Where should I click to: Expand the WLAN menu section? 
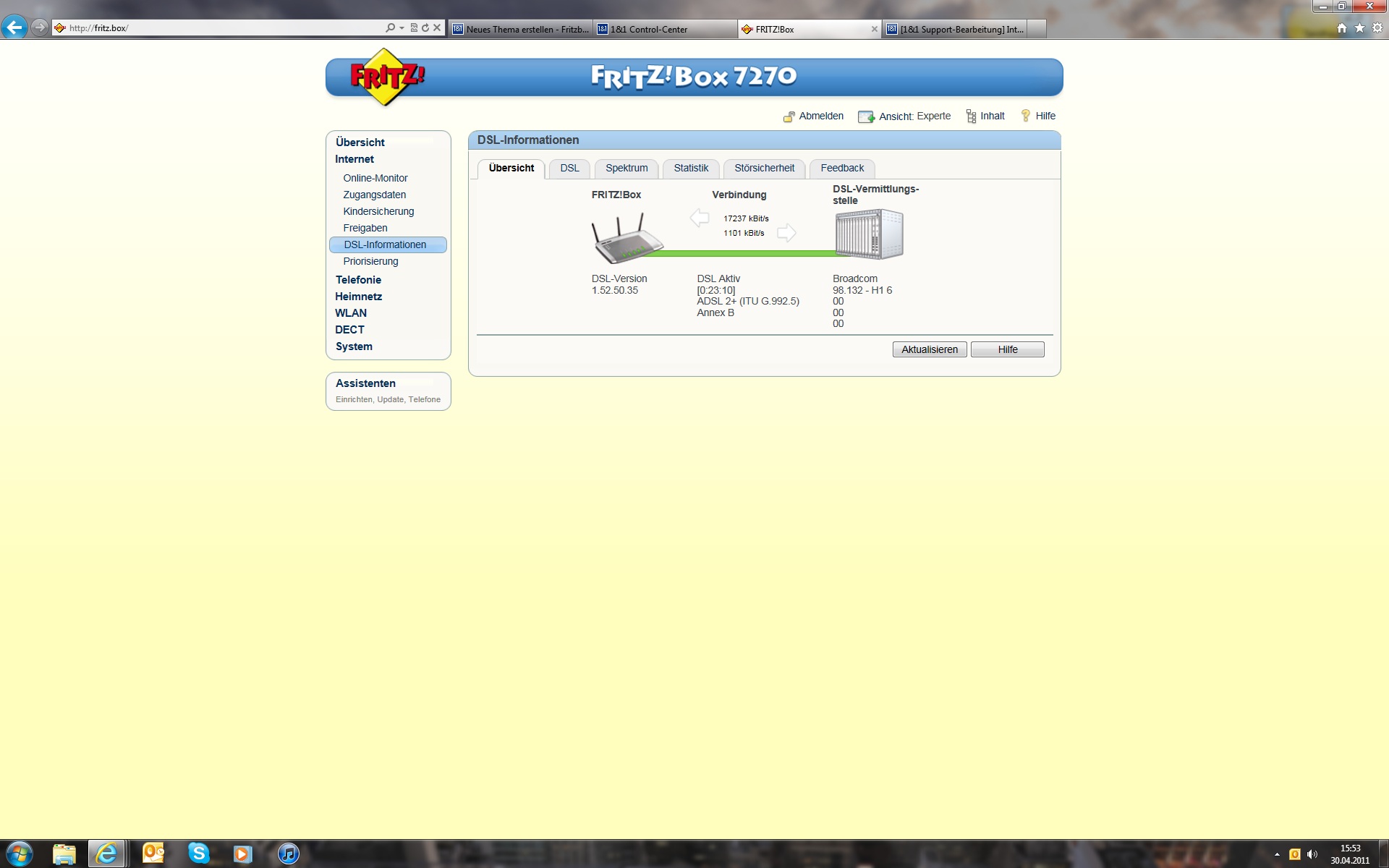click(351, 313)
